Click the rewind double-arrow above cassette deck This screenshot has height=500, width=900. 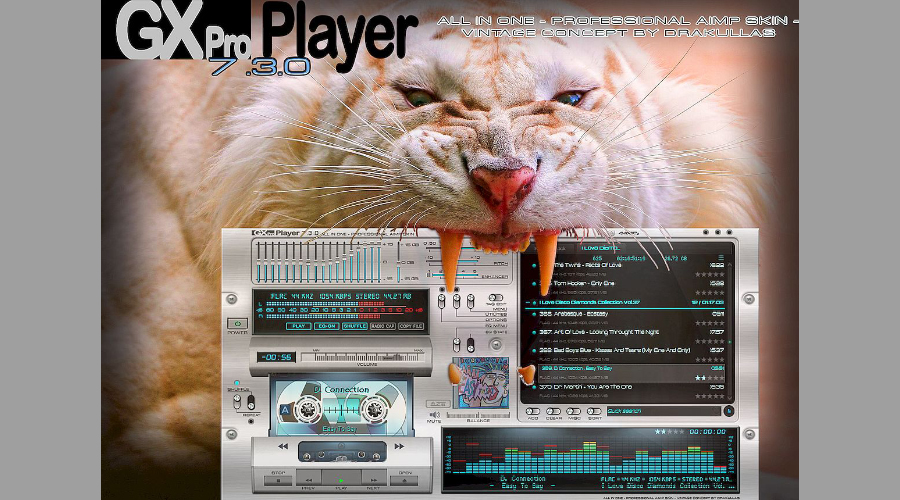283,446
